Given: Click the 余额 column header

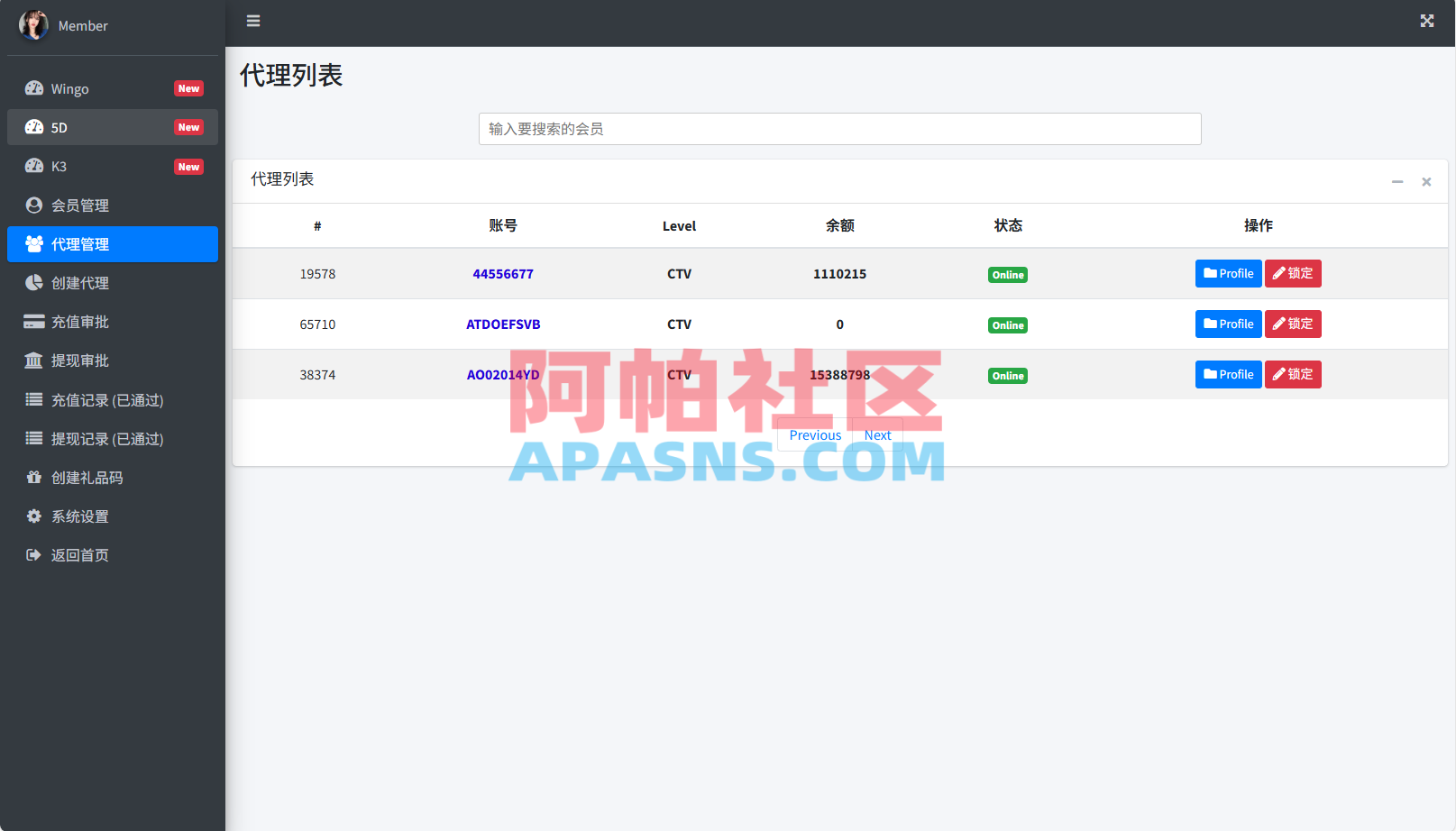Looking at the screenshot, I should [x=839, y=225].
